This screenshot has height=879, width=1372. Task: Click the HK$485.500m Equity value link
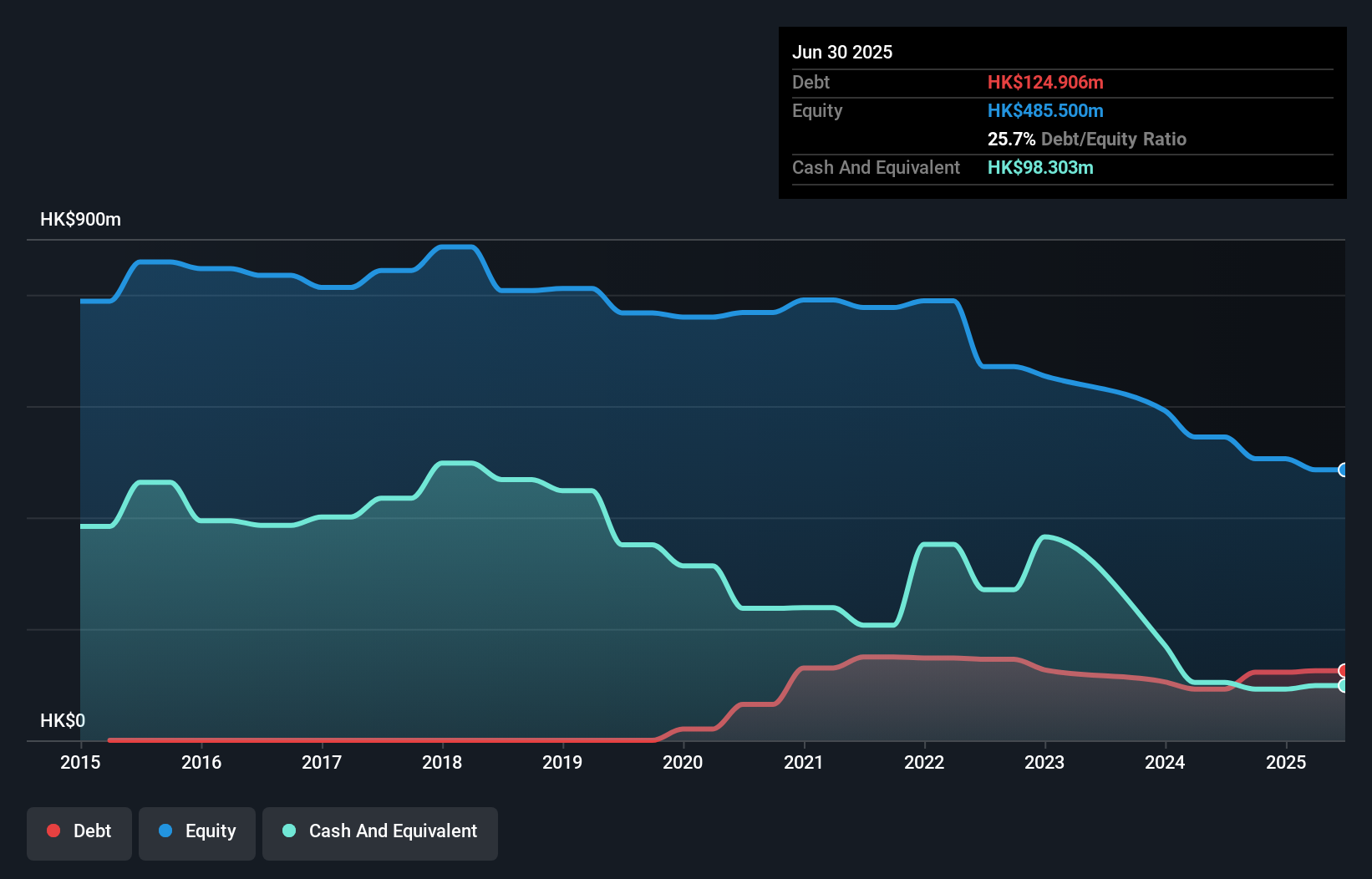coord(1045,110)
